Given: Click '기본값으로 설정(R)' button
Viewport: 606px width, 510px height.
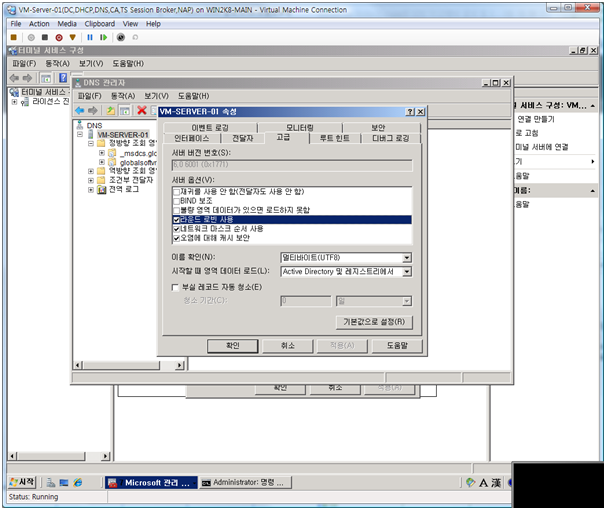Looking at the screenshot, I should (x=374, y=322).
